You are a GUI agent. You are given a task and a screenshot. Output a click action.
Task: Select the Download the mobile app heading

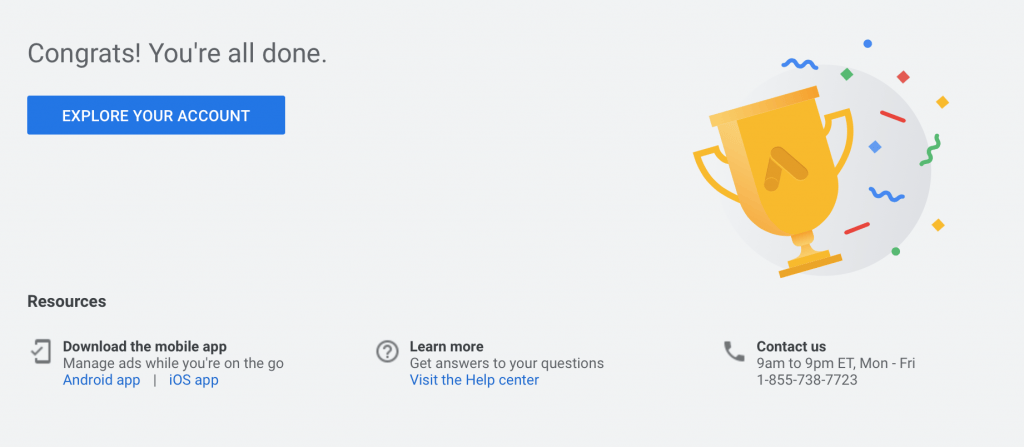tap(144, 346)
